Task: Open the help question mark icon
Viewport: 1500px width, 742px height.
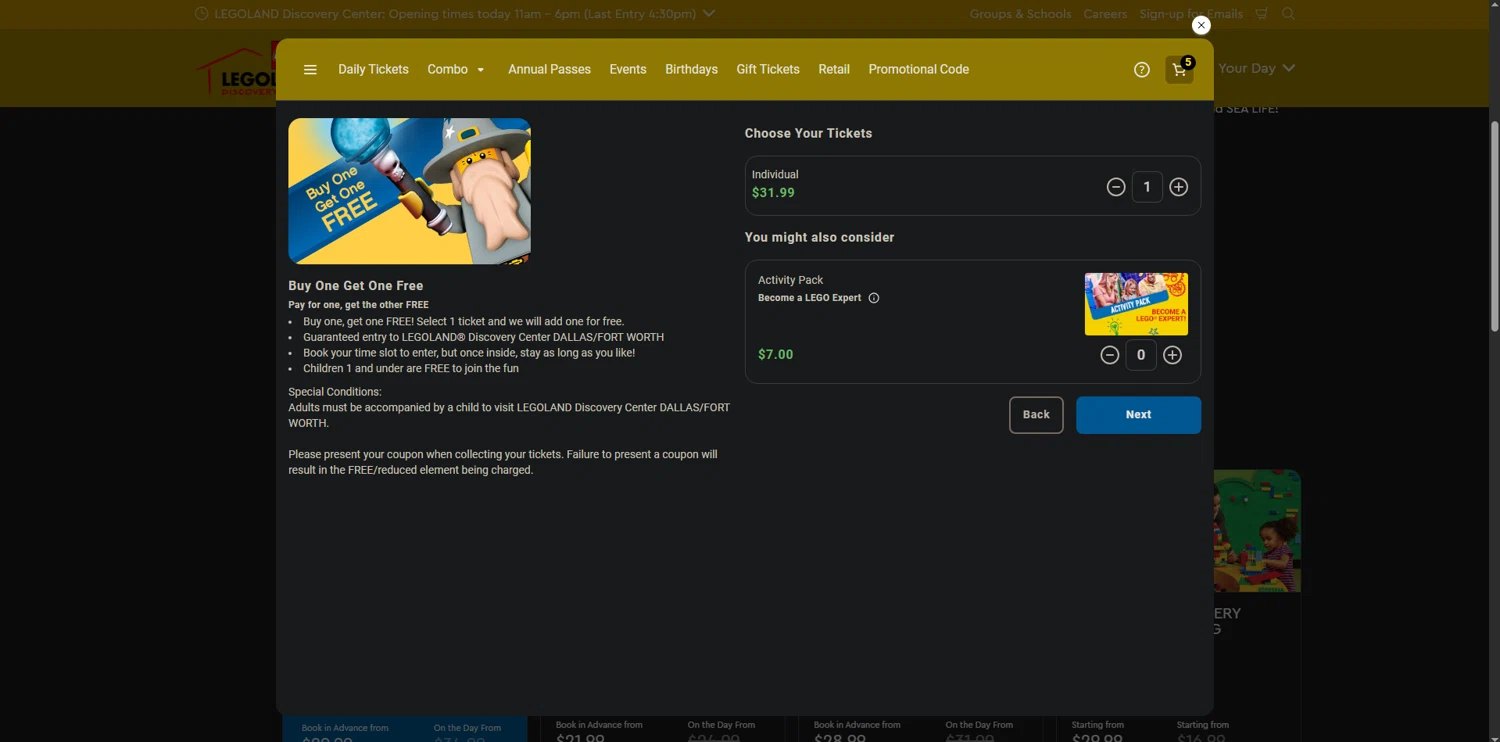Action: click(x=1142, y=70)
